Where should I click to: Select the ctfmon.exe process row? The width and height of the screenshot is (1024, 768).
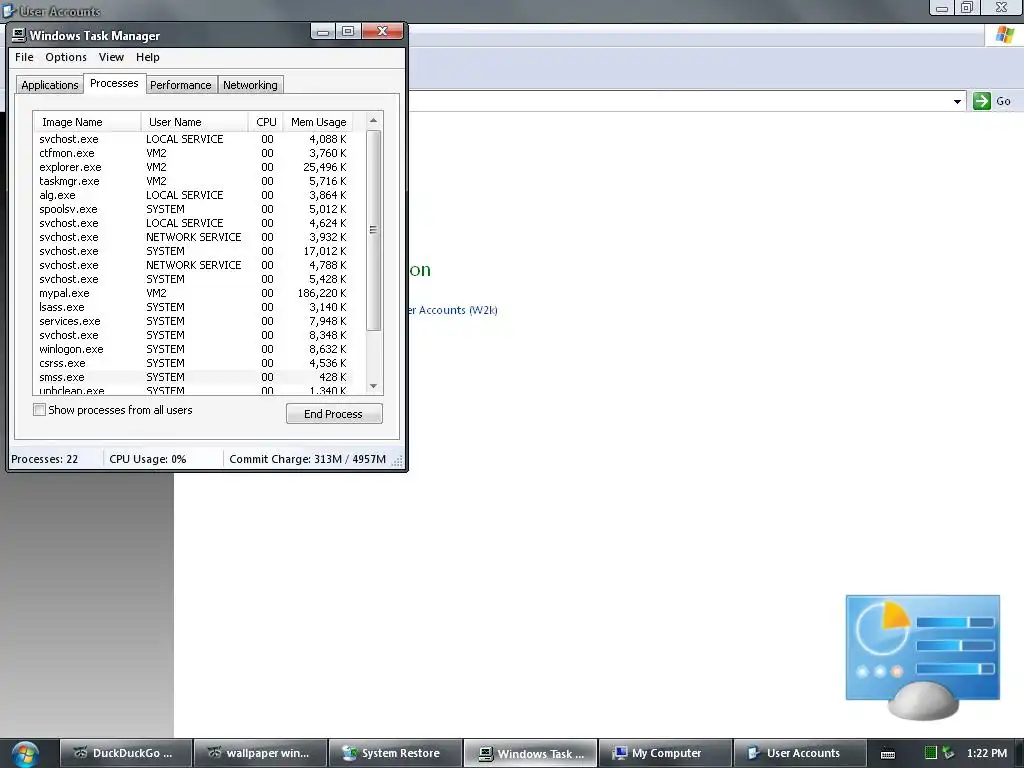(193, 153)
